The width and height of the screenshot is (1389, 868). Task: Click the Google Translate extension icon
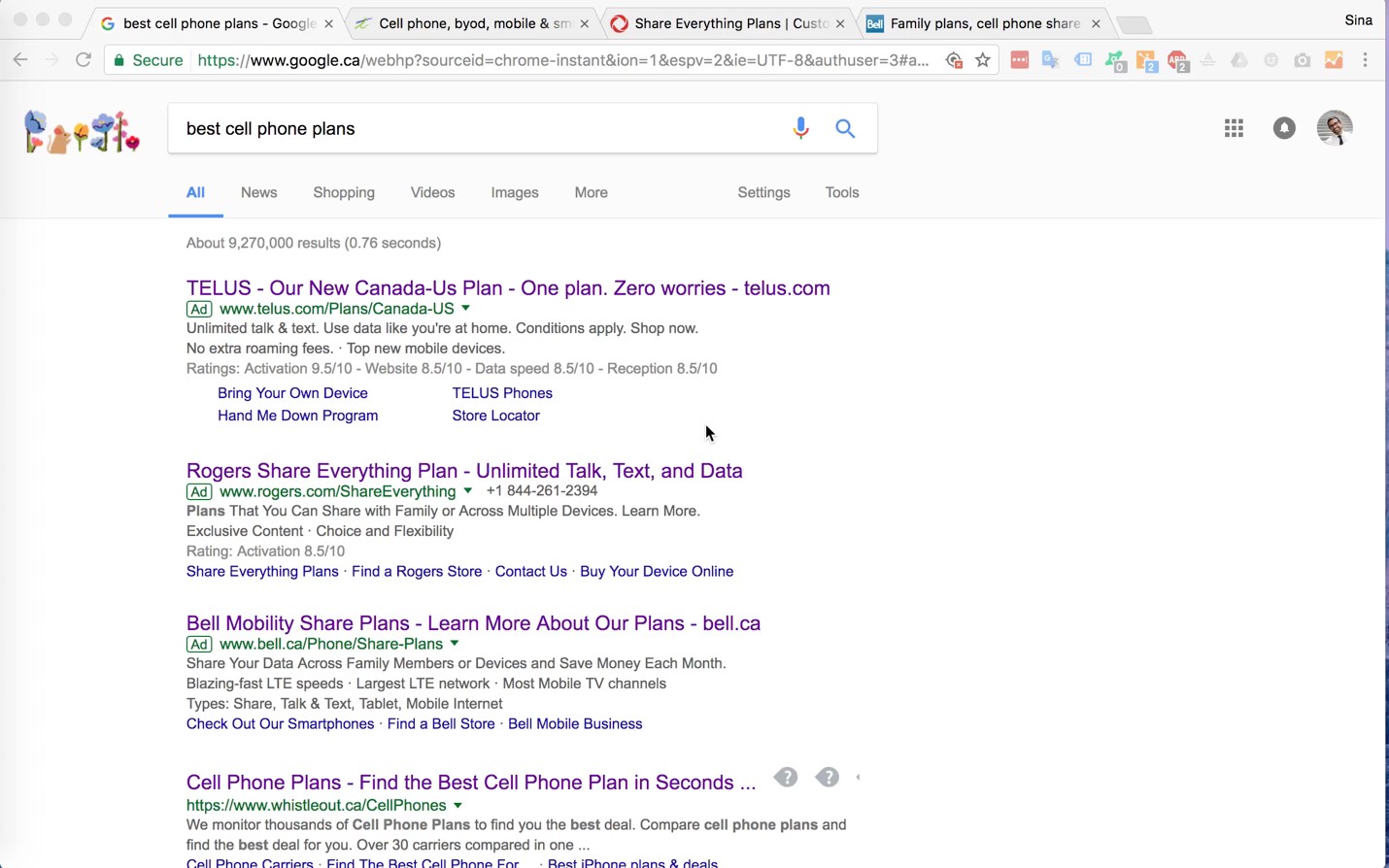pyautogui.click(x=1051, y=60)
